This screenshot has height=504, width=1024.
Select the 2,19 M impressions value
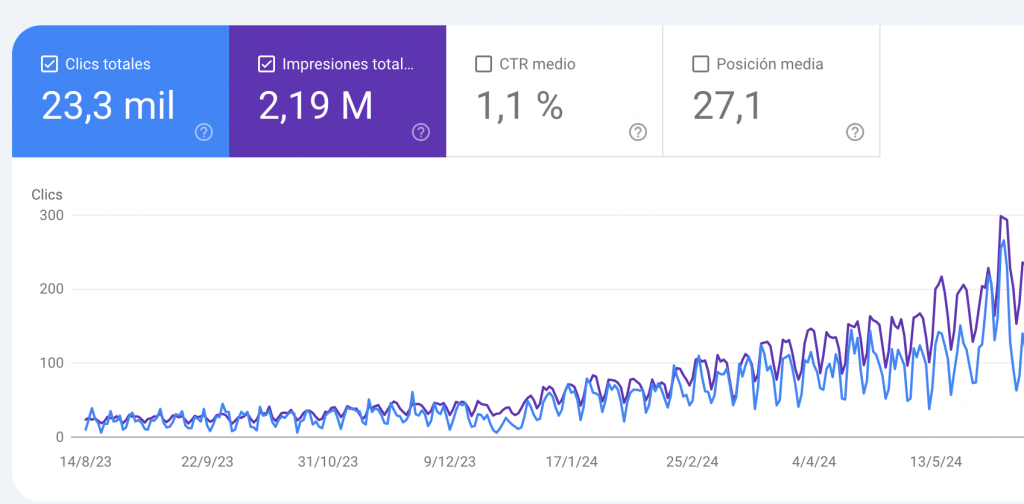(x=316, y=105)
